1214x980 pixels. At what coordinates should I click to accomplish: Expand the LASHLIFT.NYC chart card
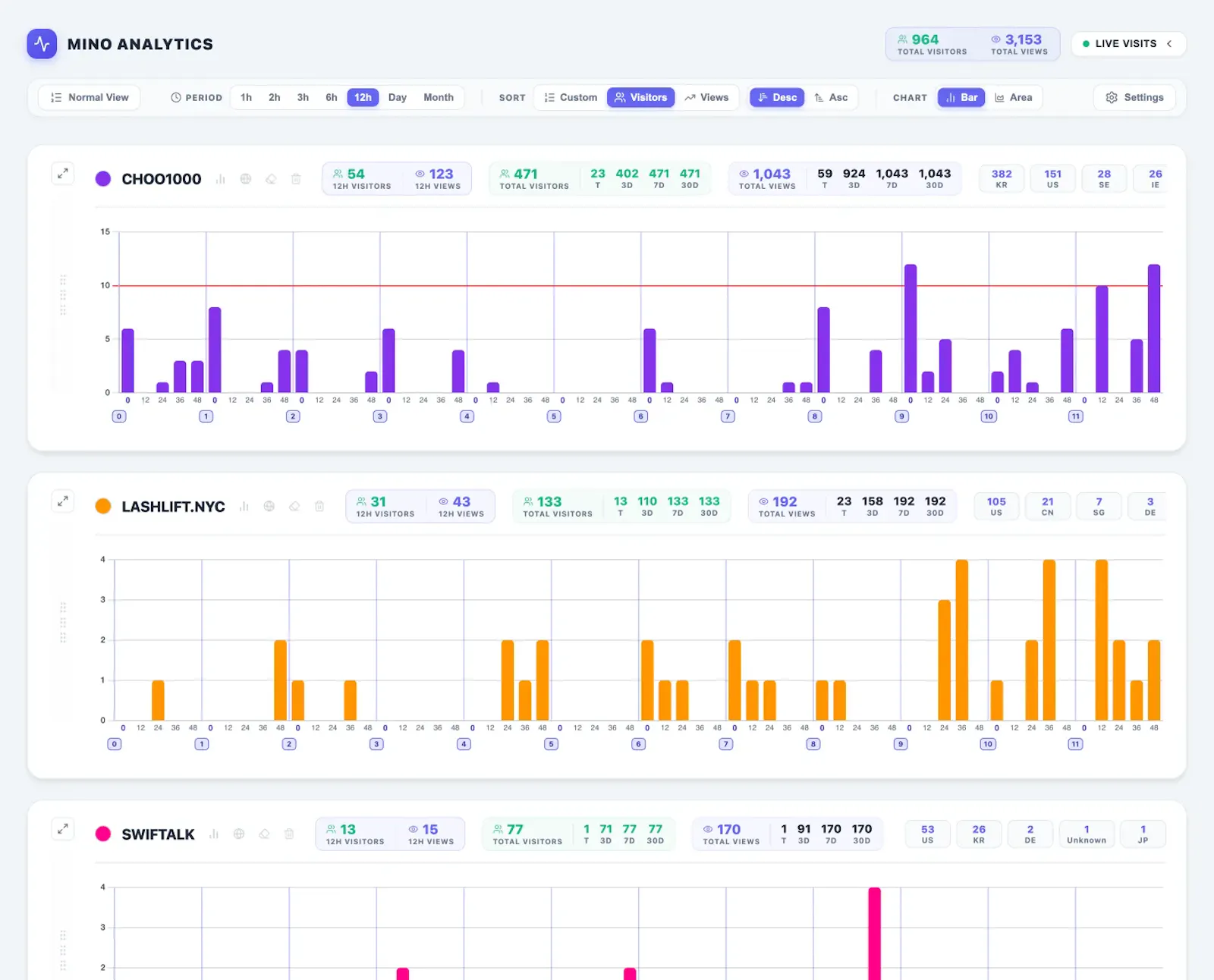(x=63, y=501)
